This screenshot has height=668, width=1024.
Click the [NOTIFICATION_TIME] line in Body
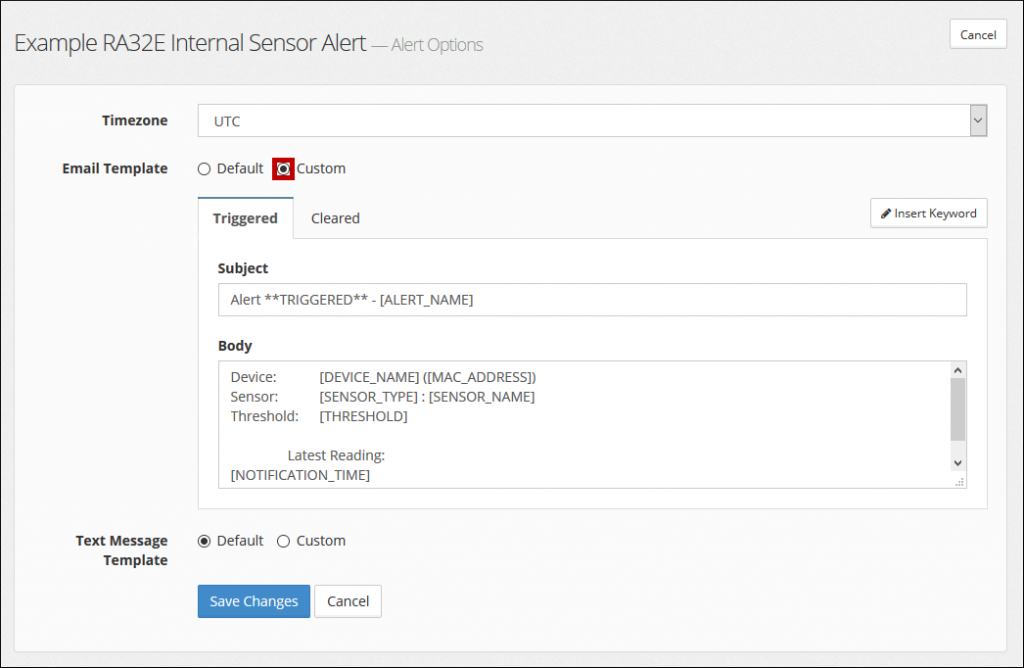300,475
